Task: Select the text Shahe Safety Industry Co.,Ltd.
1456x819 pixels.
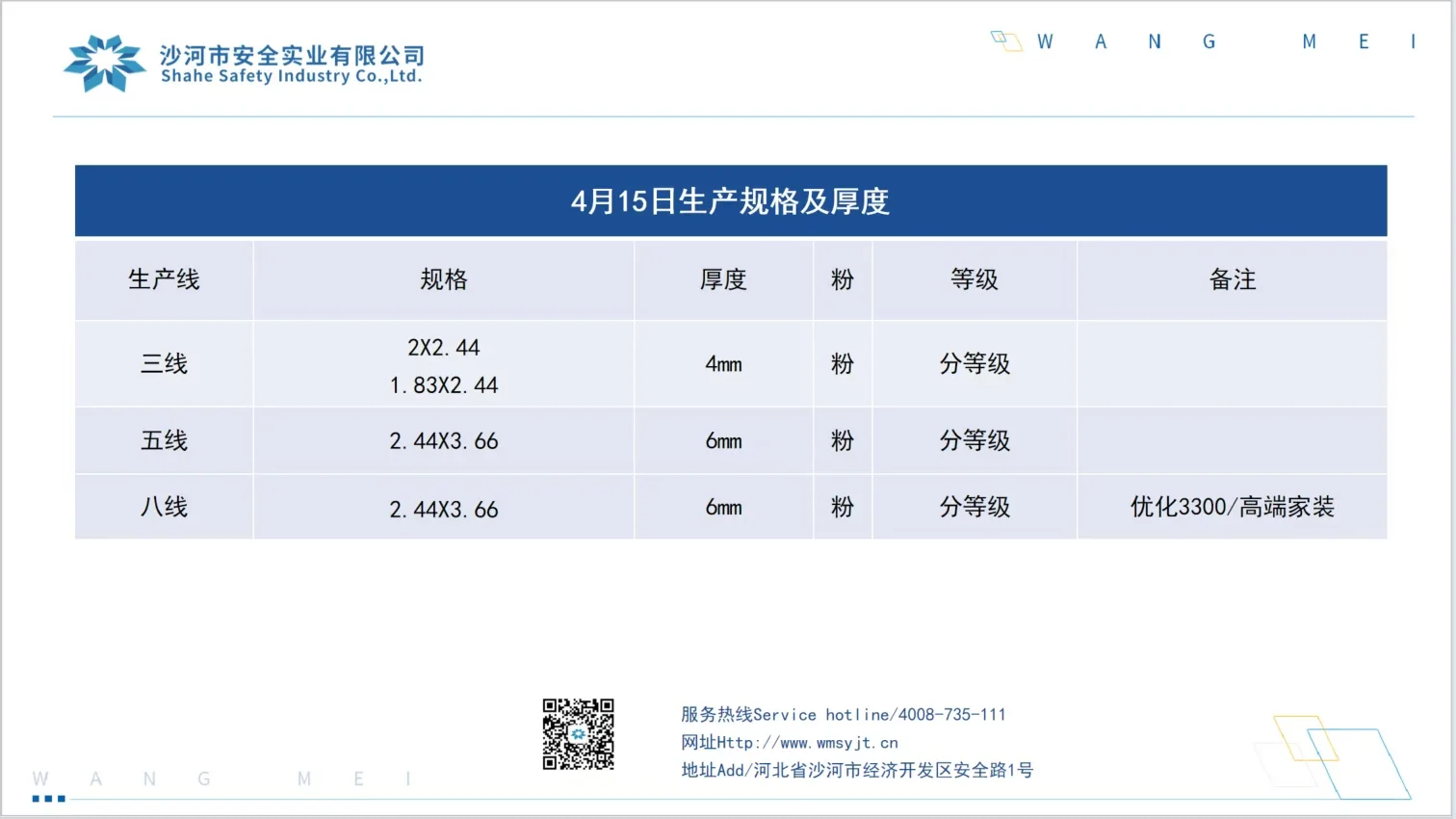Action: [292, 76]
